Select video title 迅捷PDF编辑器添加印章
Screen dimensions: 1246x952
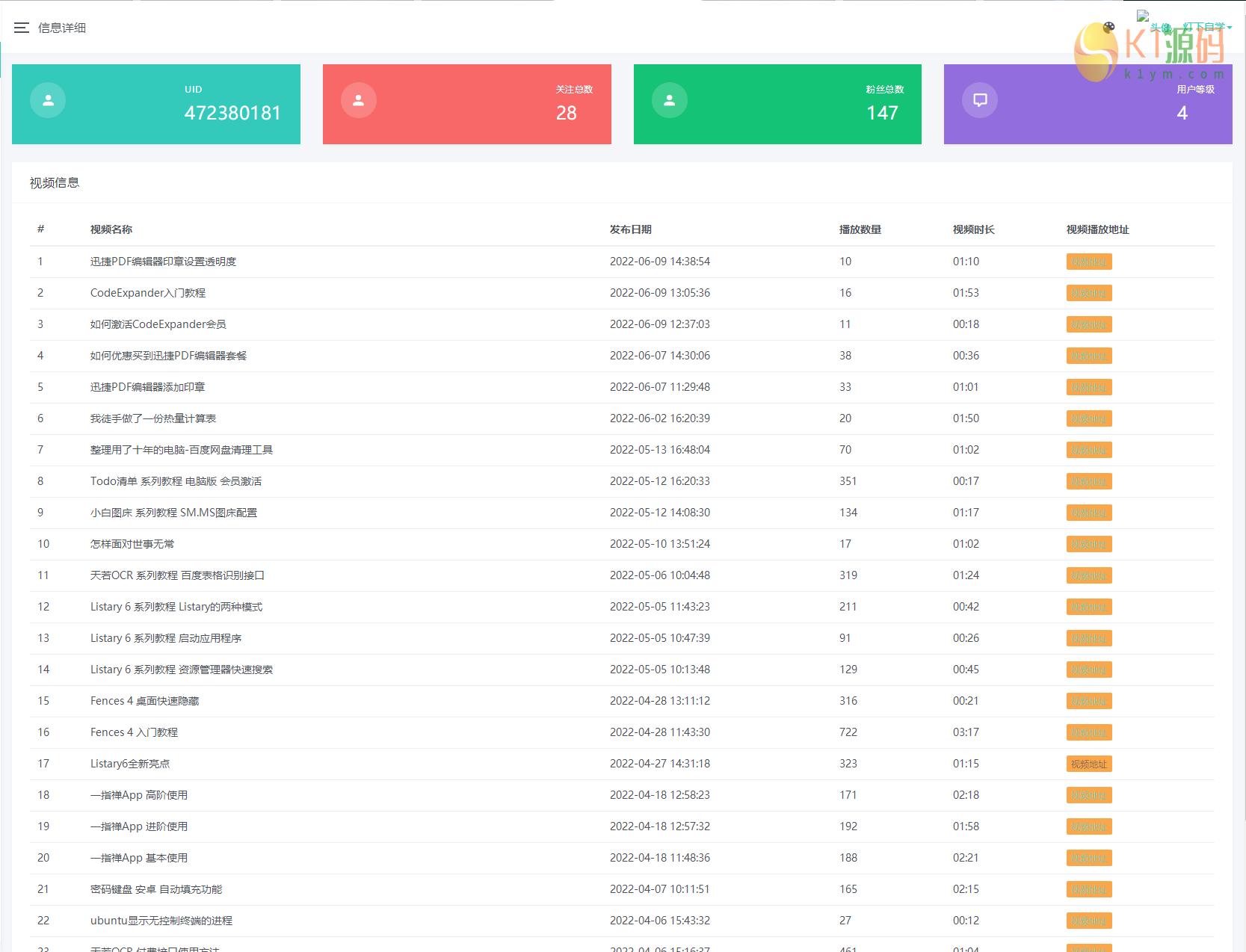(x=148, y=387)
